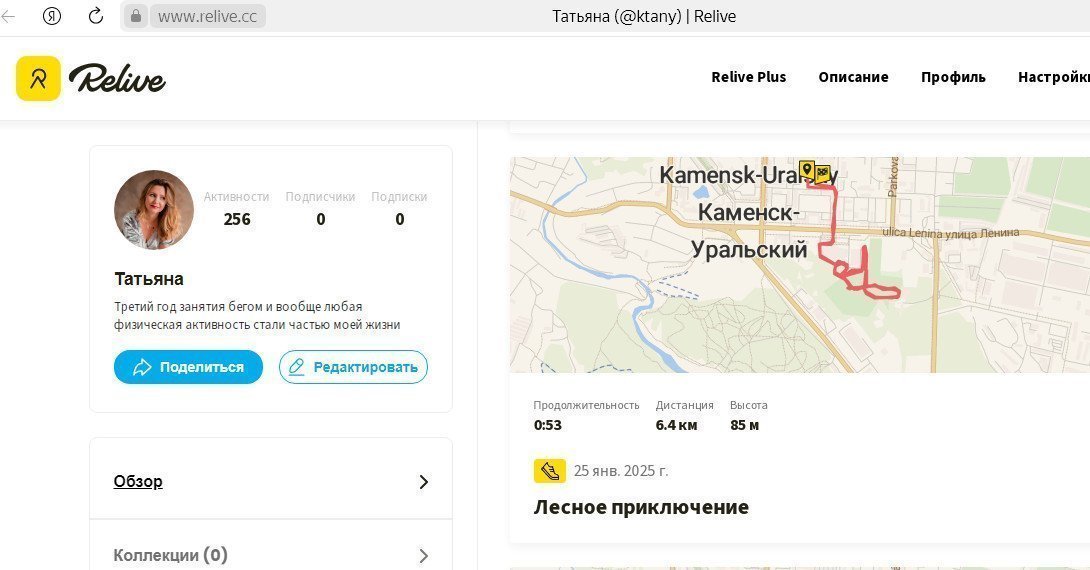Image resolution: width=1090 pixels, height=570 pixels.
Task: Click Татьяна's profile avatar photo
Action: (x=154, y=210)
